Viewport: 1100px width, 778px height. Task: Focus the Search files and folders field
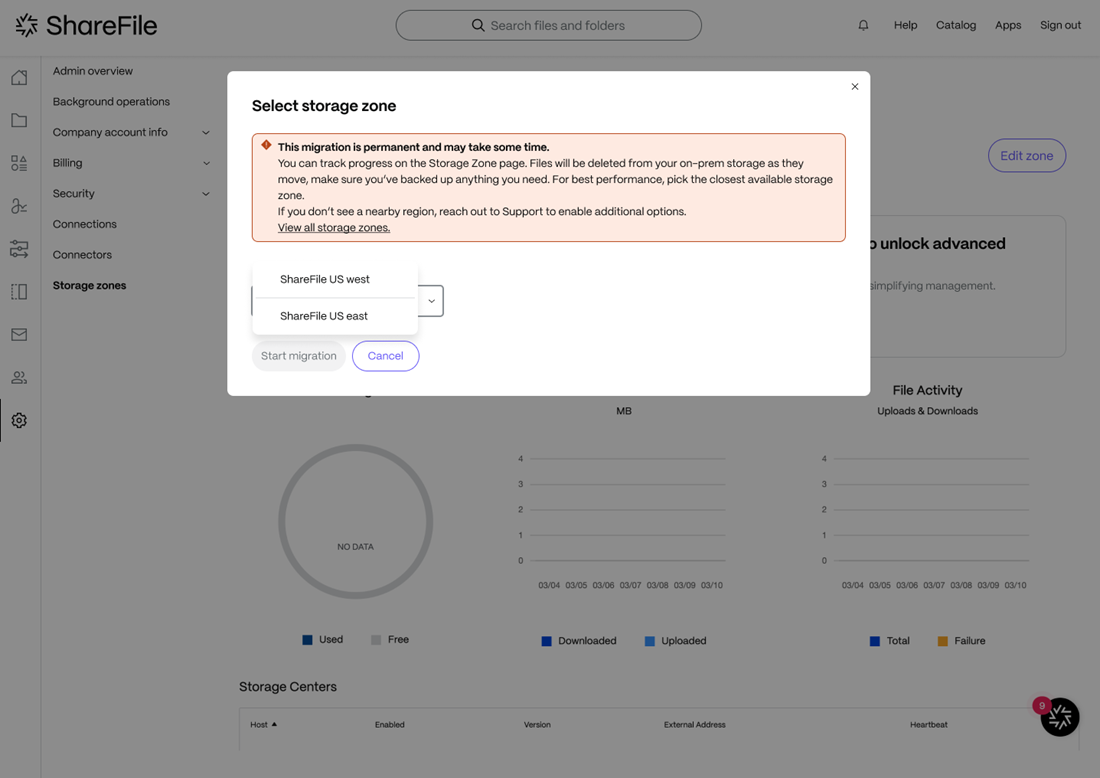tap(549, 25)
